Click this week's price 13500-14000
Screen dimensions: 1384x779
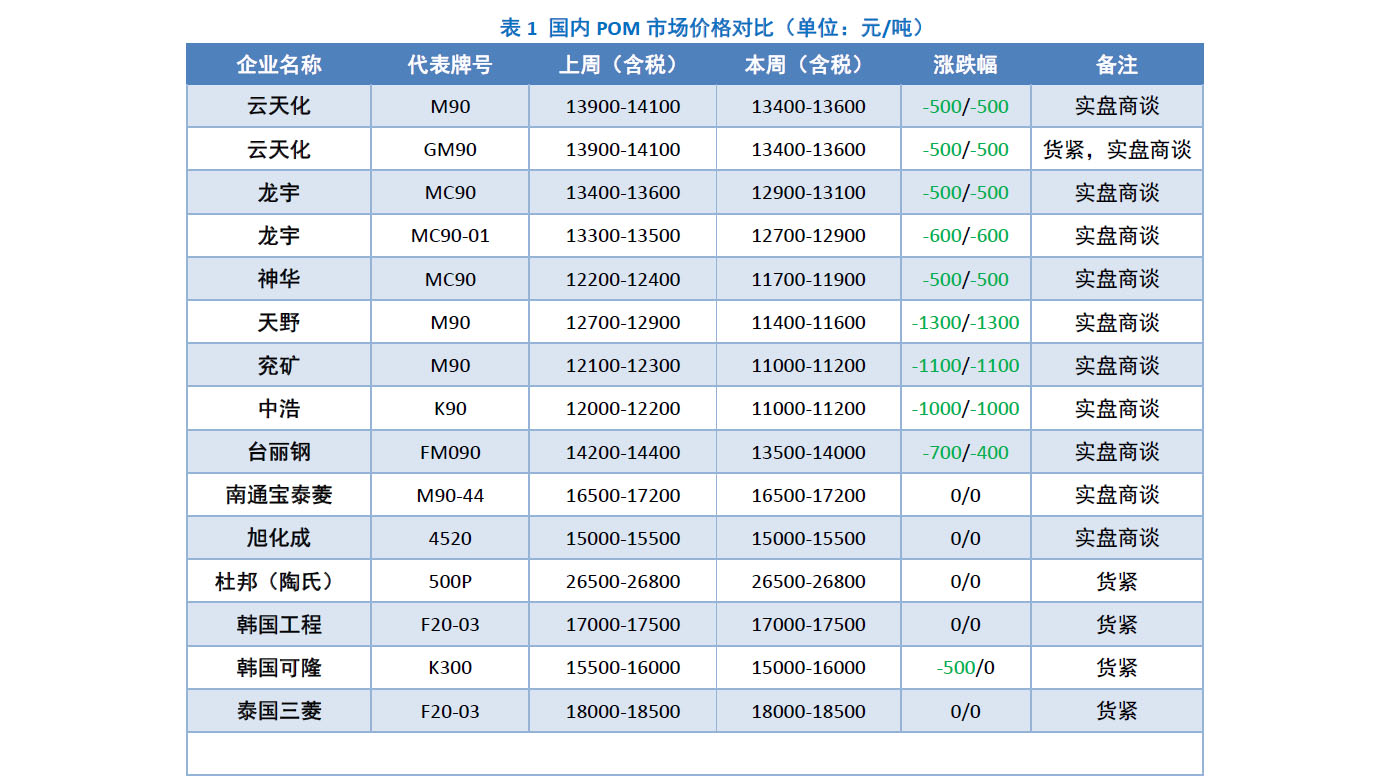point(809,452)
